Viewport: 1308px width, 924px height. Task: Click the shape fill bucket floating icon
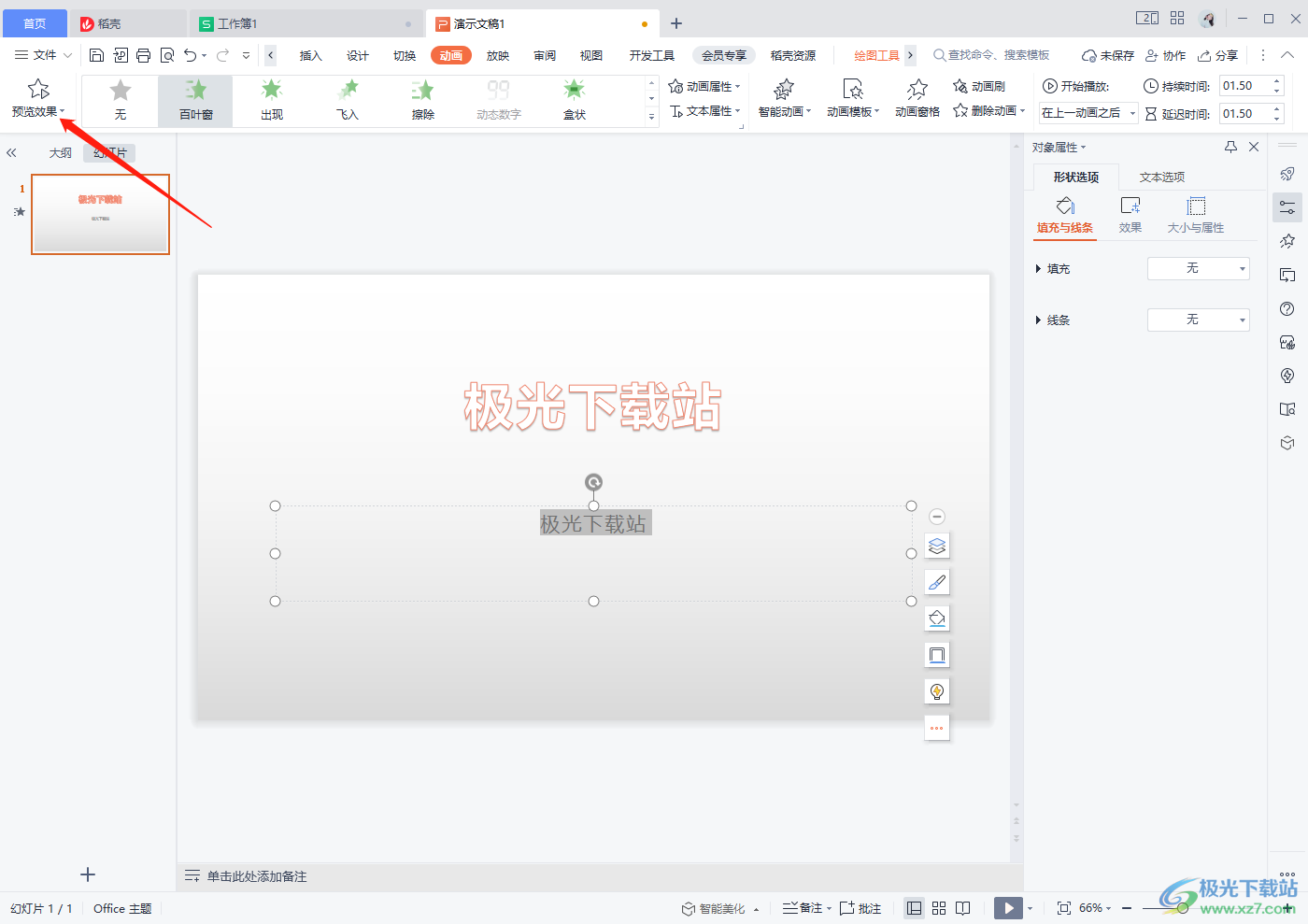(x=937, y=618)
